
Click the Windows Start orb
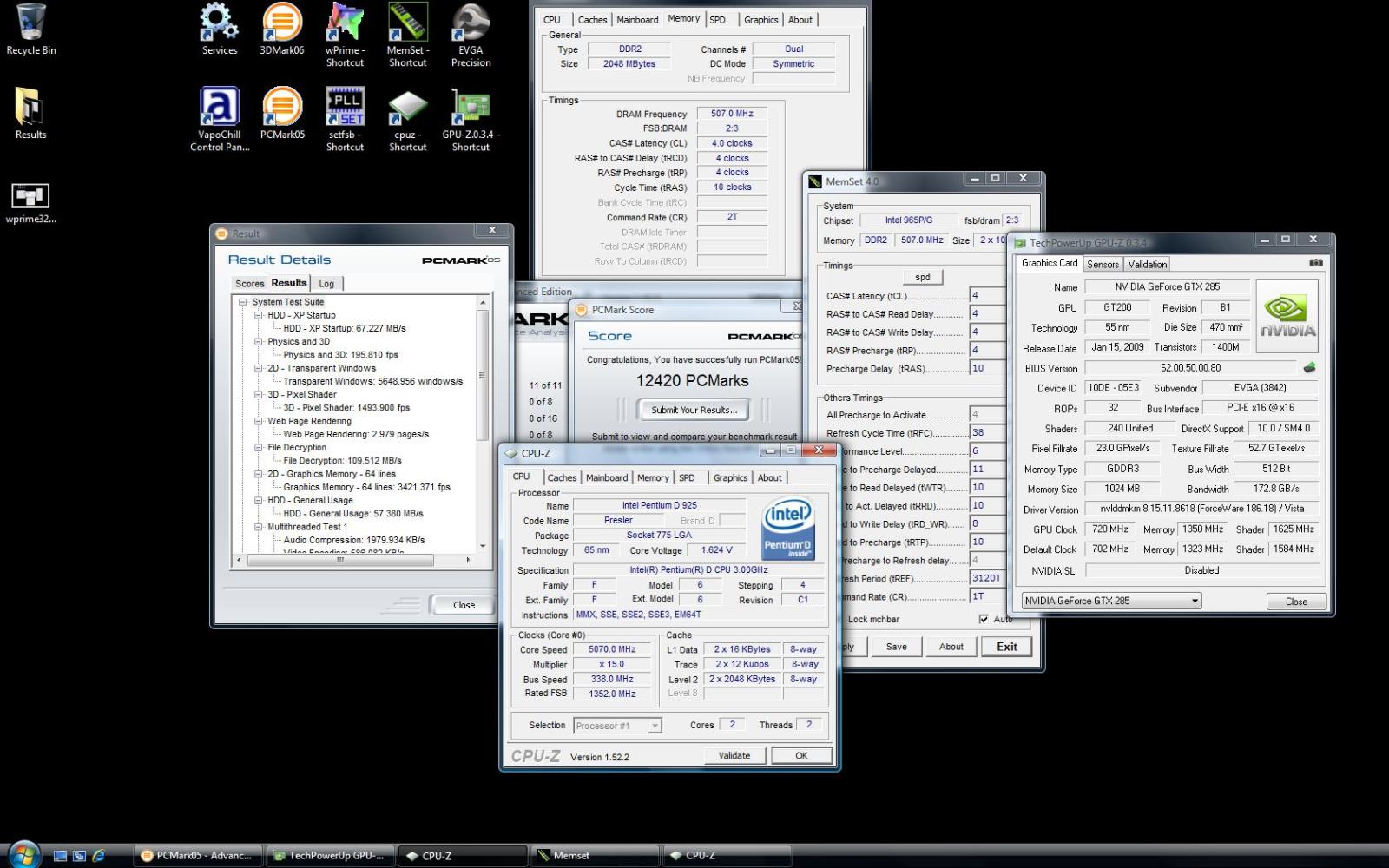tap(23, 854)
